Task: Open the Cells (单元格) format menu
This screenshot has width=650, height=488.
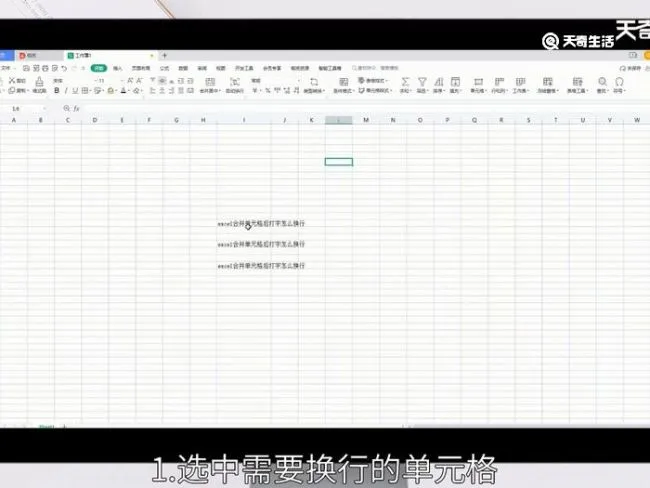Action: [478, 84]
